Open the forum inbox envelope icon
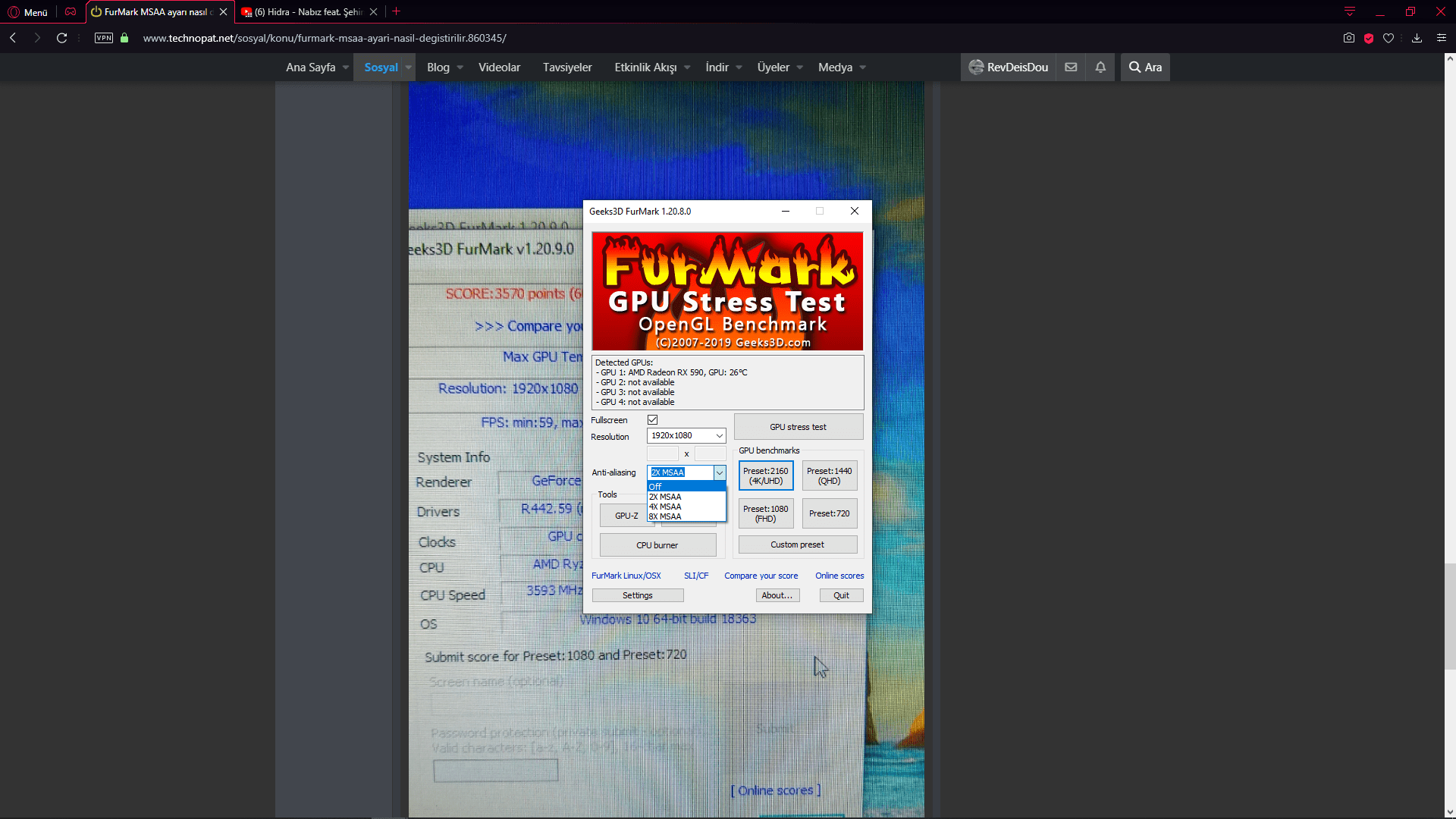The width and height of the screenshot is (1456, 819). pos(1071,67)
